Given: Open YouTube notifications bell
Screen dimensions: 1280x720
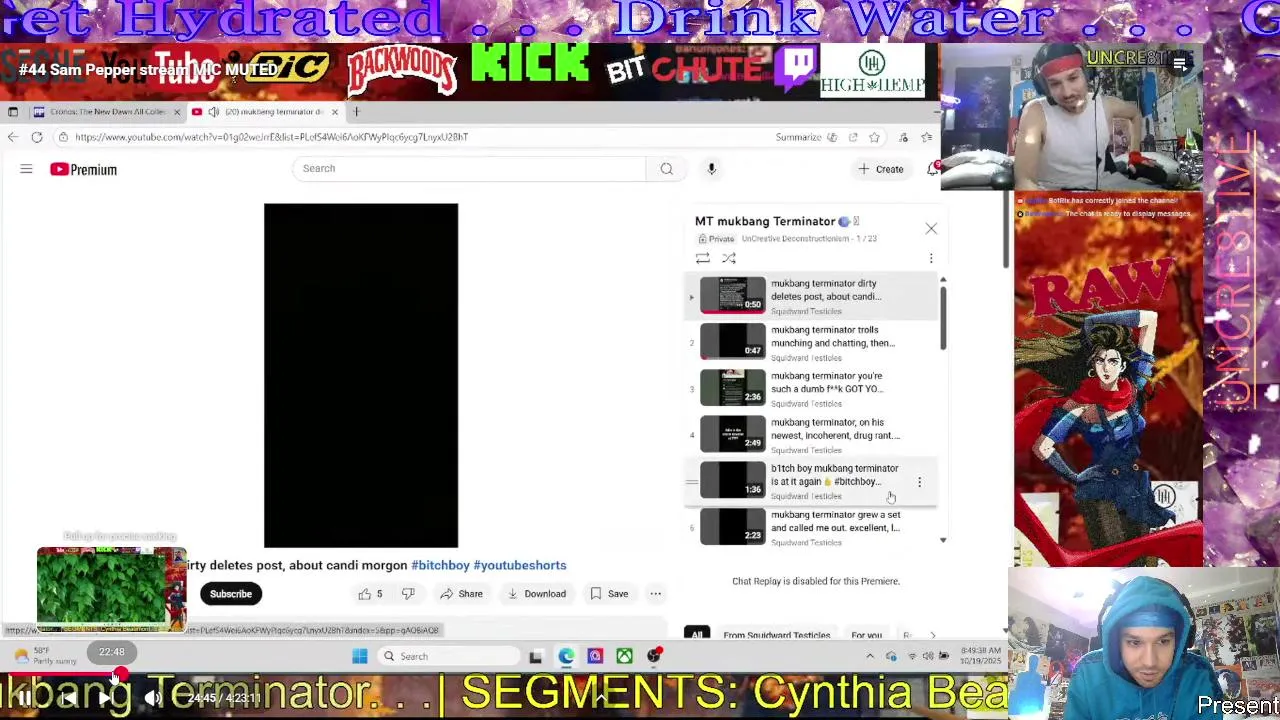Looking at the screenshot, I should (x=932, y=169).
